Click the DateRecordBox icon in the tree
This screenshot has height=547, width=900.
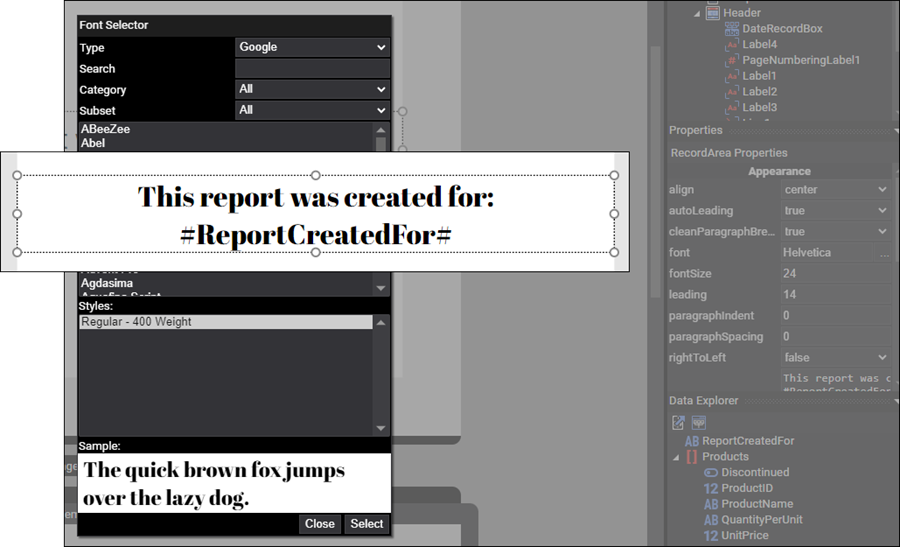[732, 29]
